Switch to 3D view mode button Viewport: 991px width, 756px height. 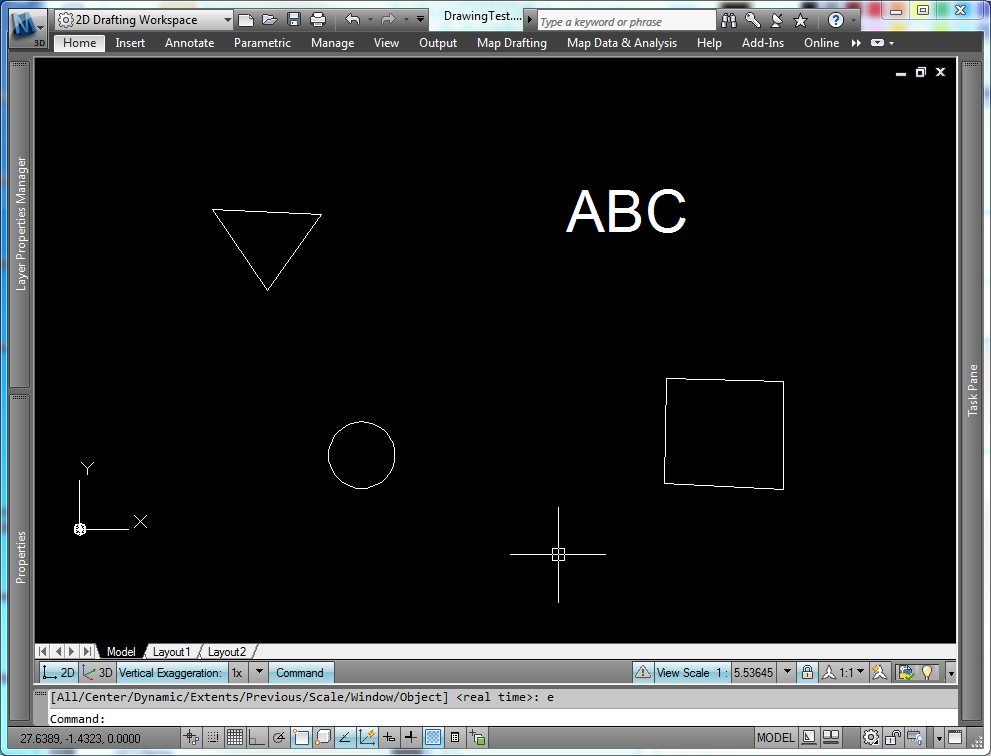pyautogui.click(x=97, y=673)
